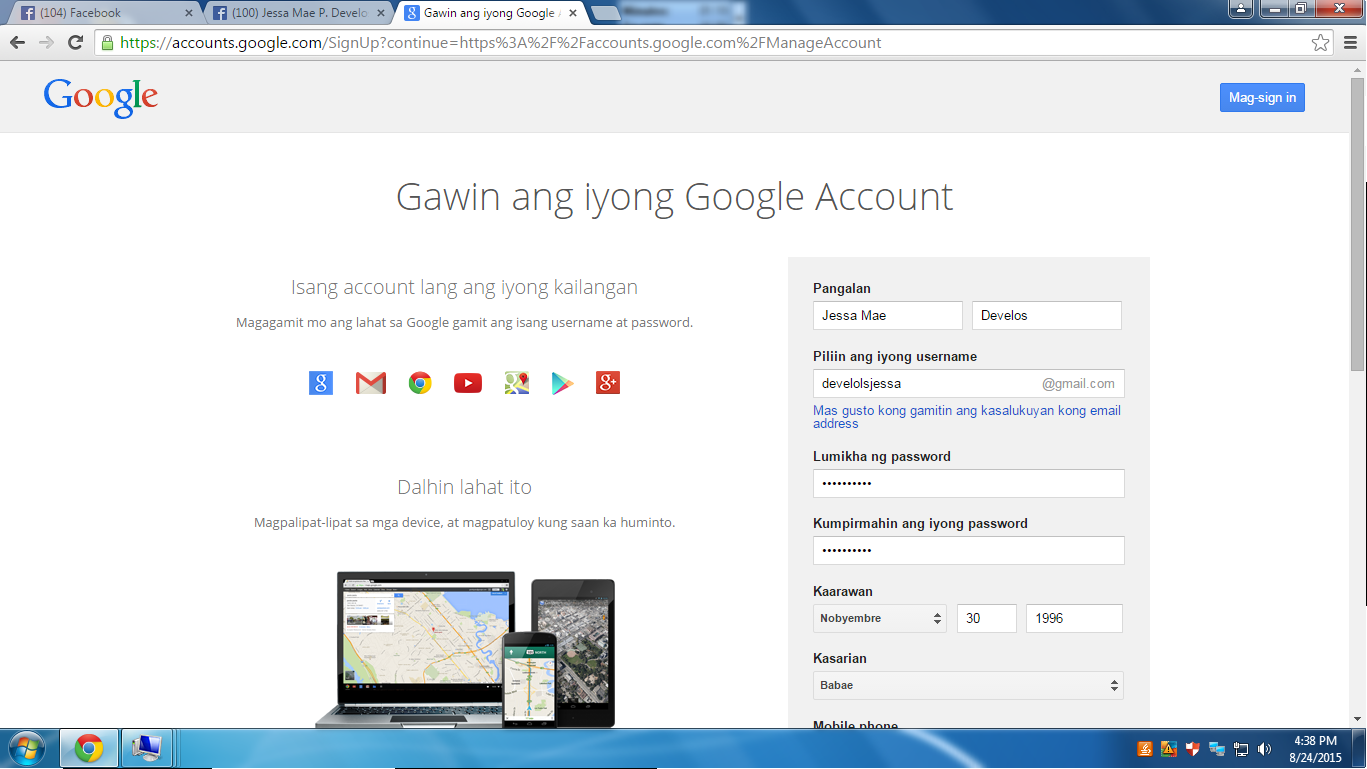Click the URL in the address bar
Viewport: 1367px width, 769px height.
501,43
